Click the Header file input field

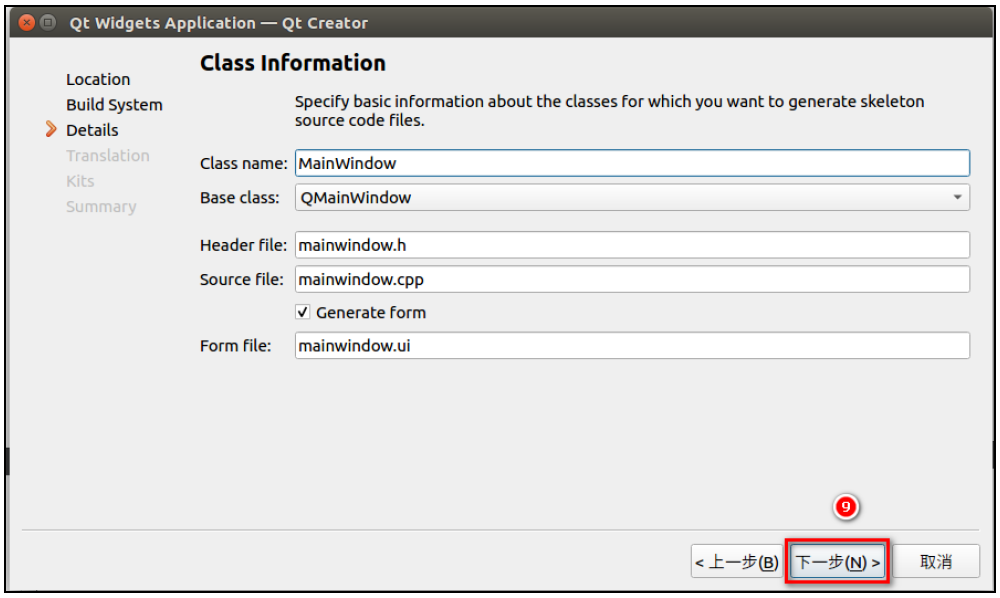point(632,245)
